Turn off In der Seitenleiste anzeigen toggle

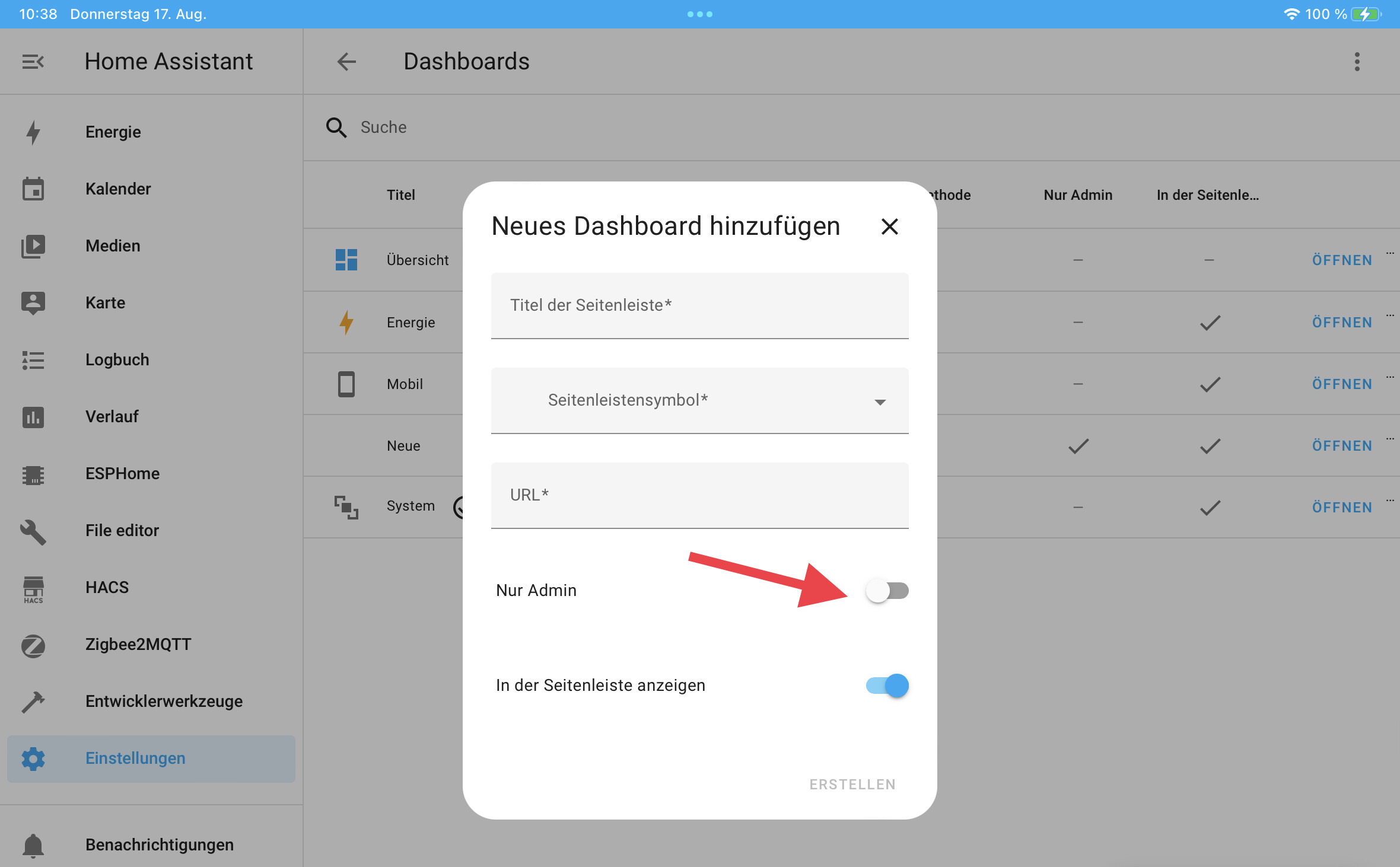887,685
